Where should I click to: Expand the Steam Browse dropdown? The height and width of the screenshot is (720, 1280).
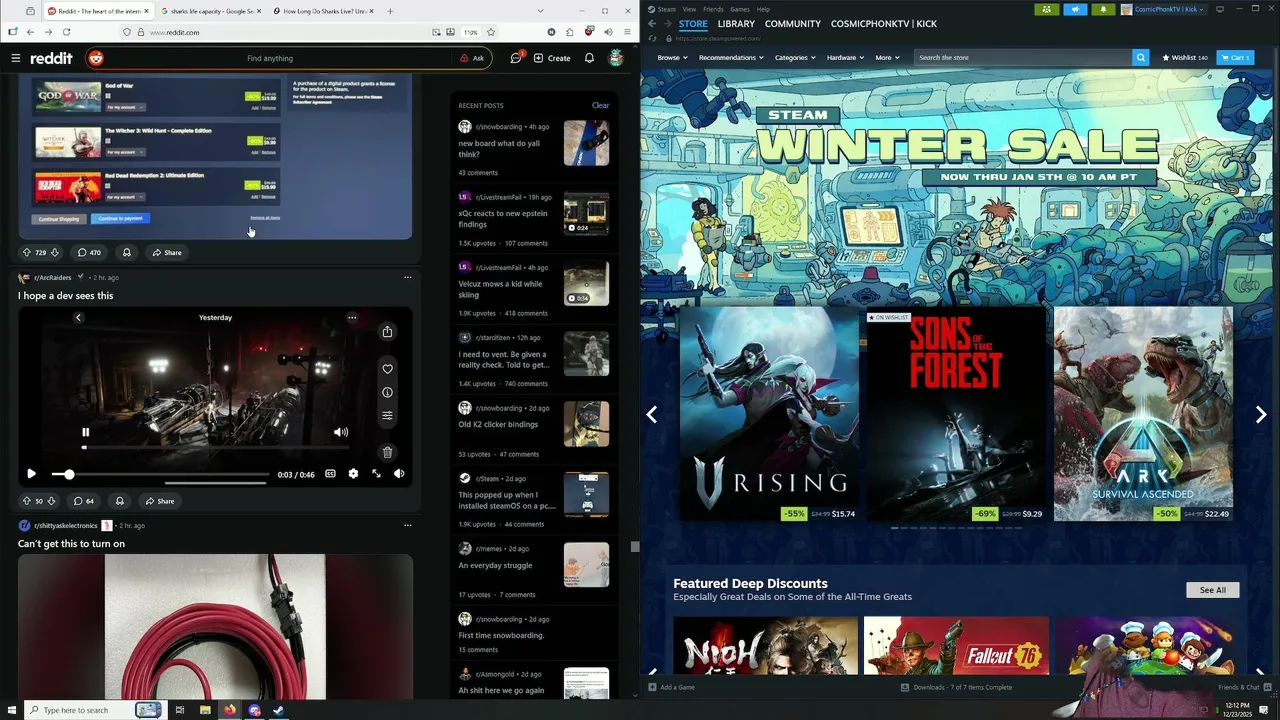[672, 57]
